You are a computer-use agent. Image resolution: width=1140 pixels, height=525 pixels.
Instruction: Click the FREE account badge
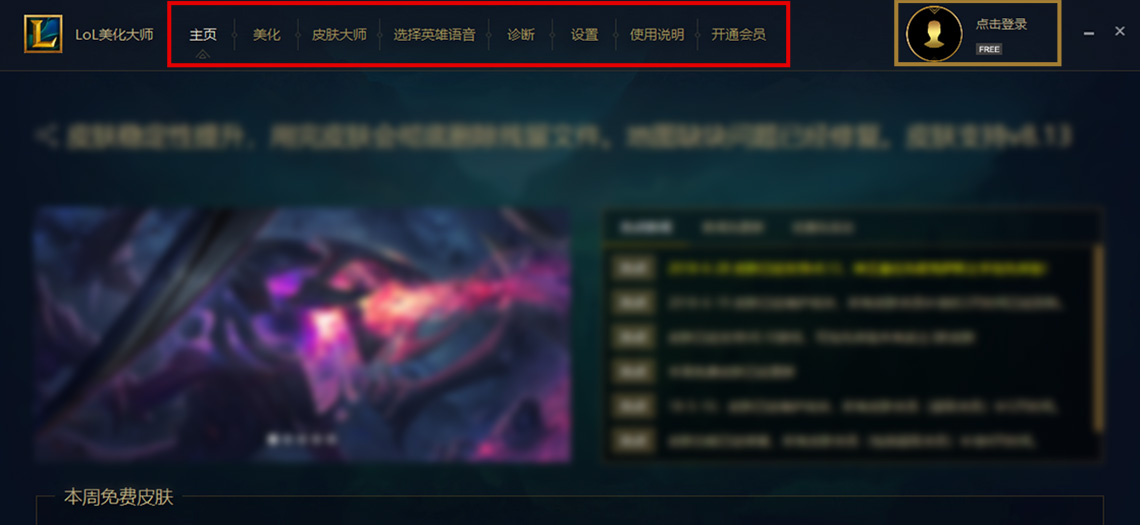pos(989,49)
